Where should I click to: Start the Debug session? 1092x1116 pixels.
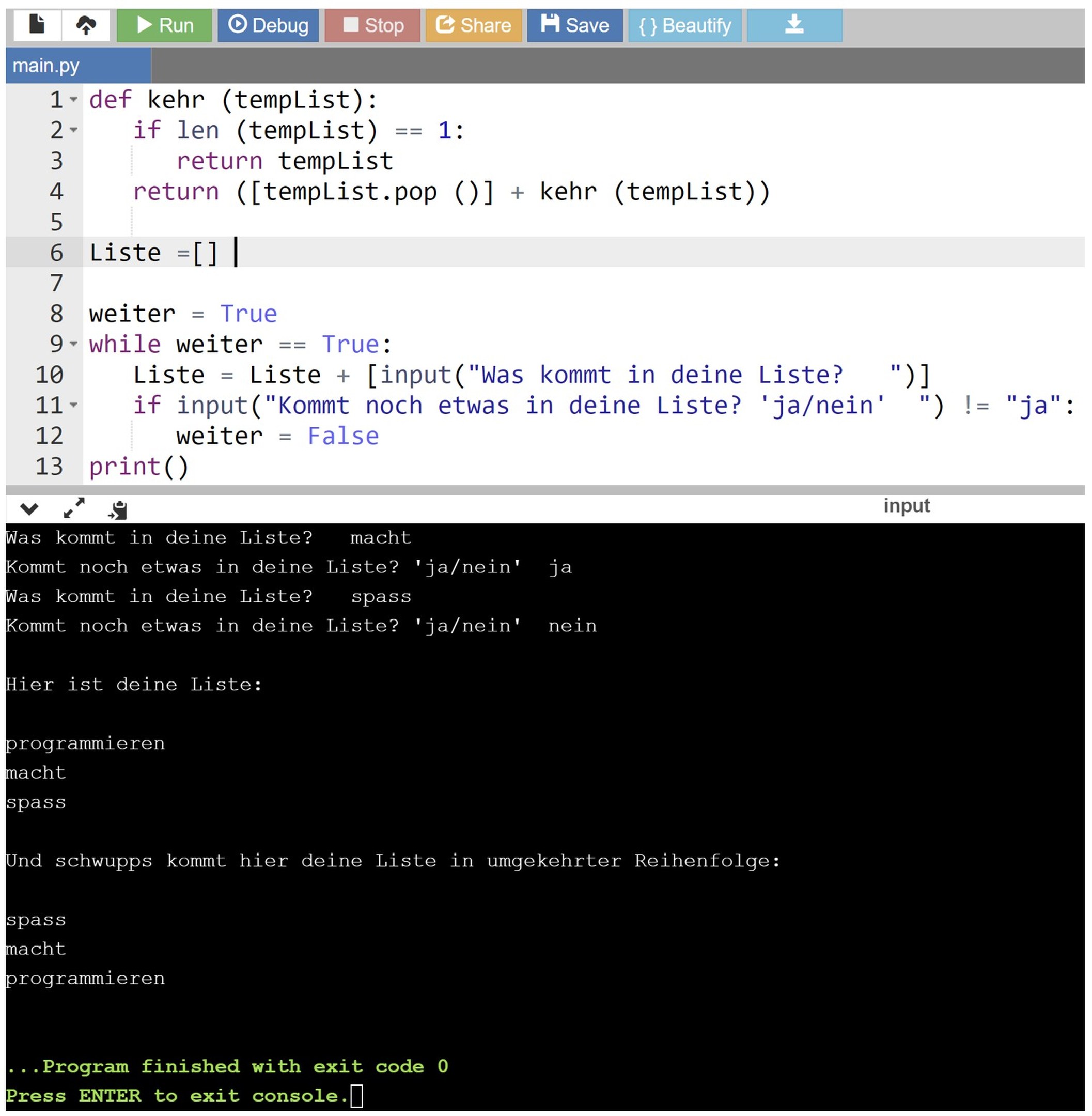click(268, 25)
